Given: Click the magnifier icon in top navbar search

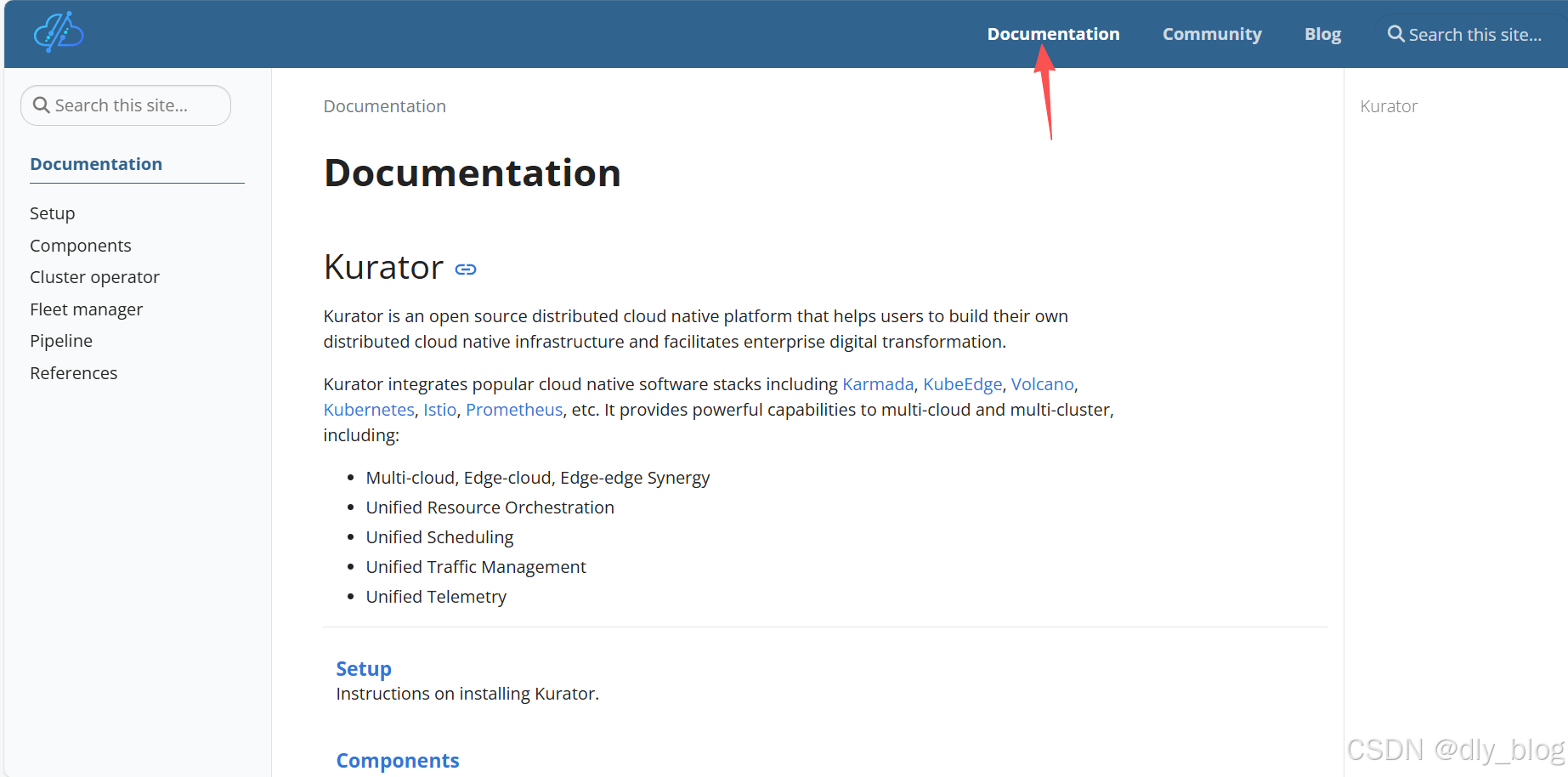Looking at the screenshot, I should pyautogui.click(x=1395, y=34).
